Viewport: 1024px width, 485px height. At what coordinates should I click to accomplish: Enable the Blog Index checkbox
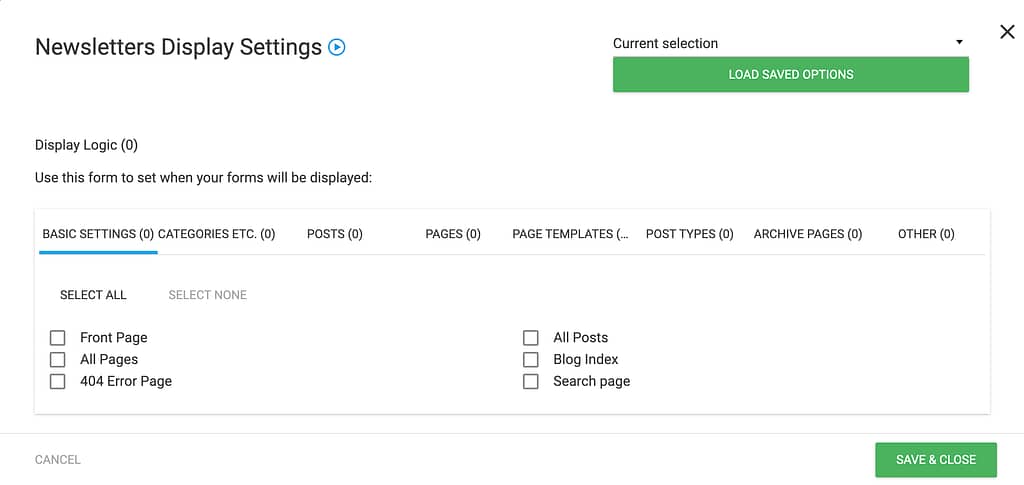pyautogui.click(x=530, y=360)
